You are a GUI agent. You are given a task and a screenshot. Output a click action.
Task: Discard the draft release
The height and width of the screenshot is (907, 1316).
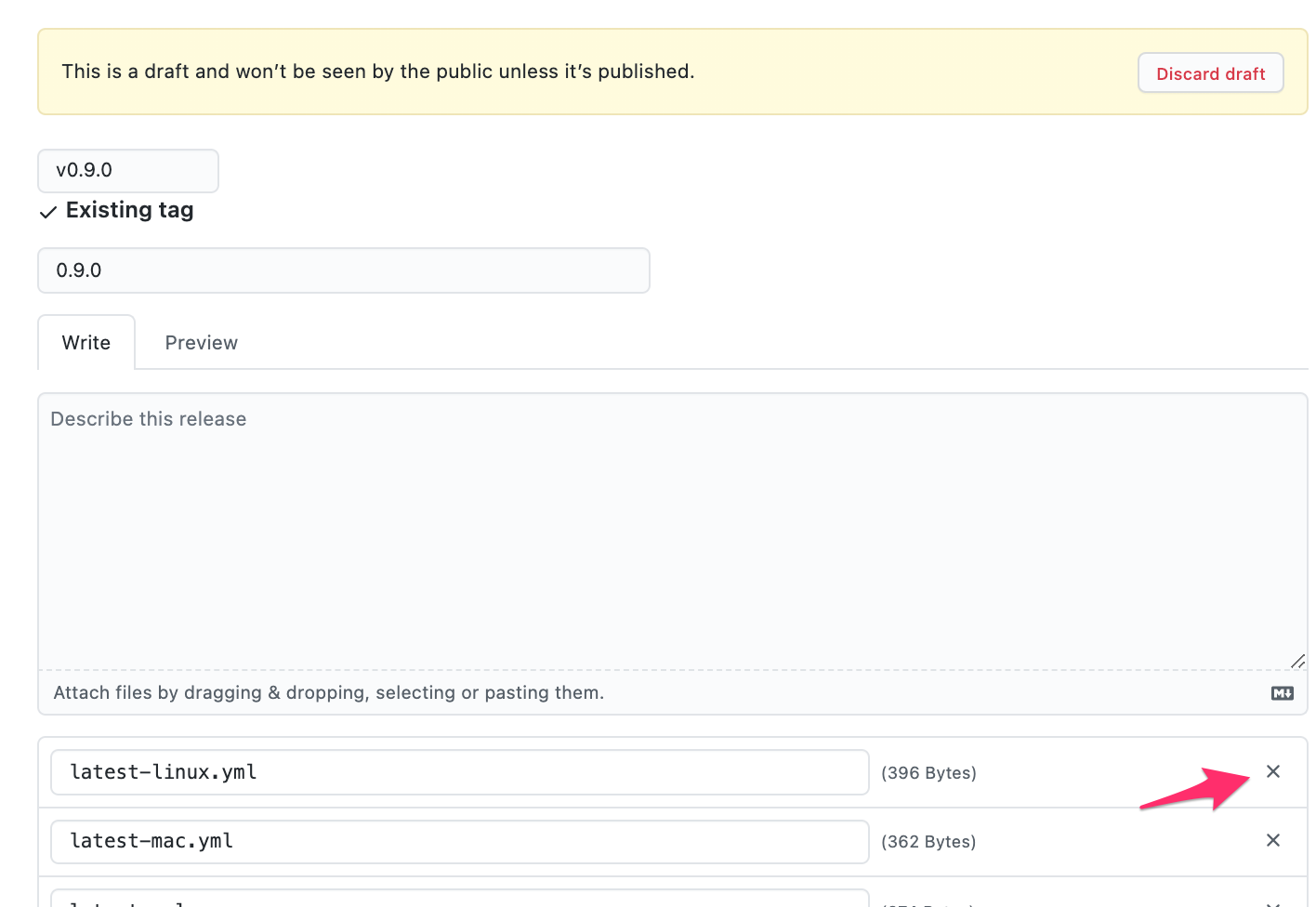pyautogui.click(x=1210, y=72)
